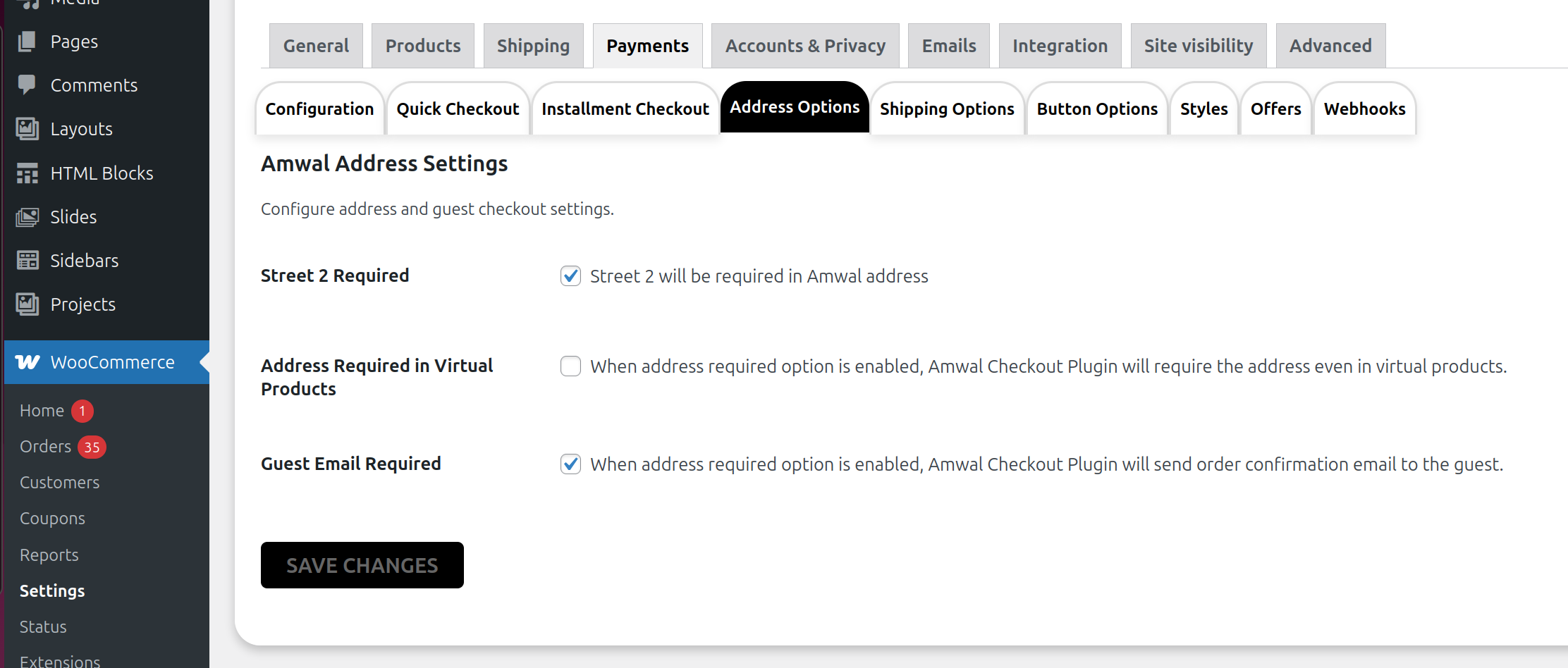The width and height of the screenshot is (1568, 668).
Task: Open the Coupons submenu link
Action: pos(52,519)
